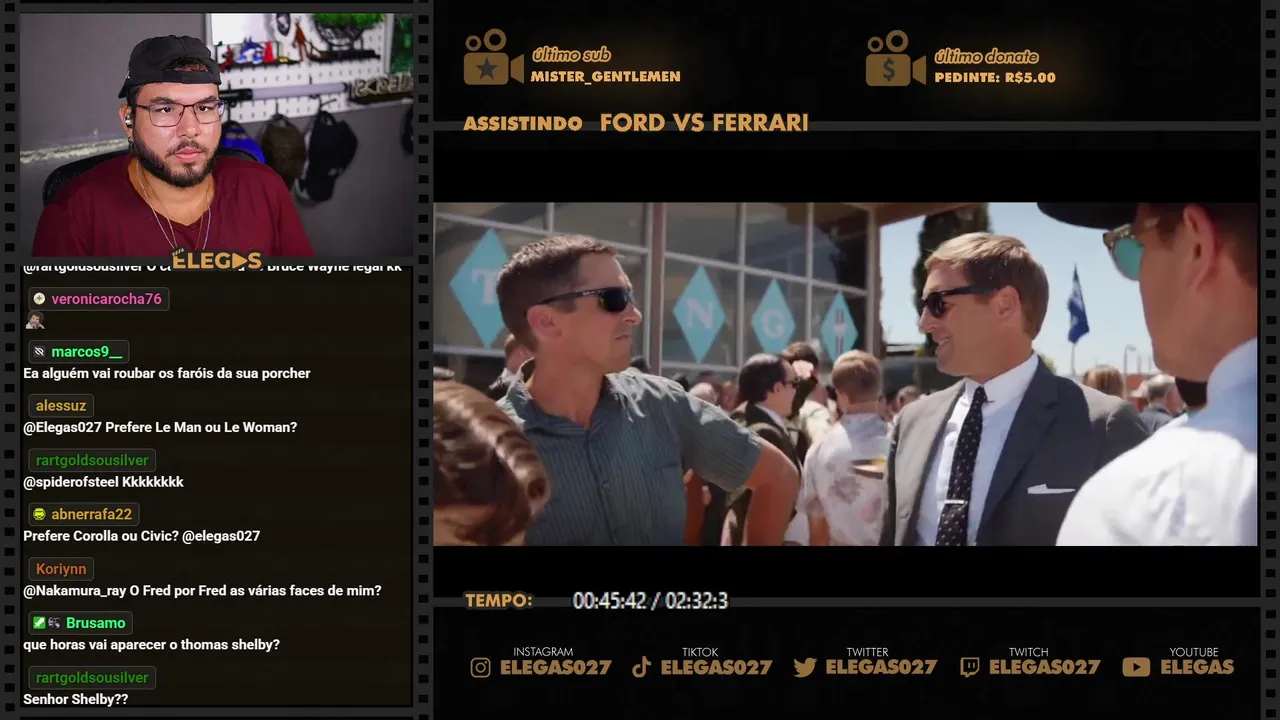Open Brusamo chat username
The image size is (1280, 720).
95,623
